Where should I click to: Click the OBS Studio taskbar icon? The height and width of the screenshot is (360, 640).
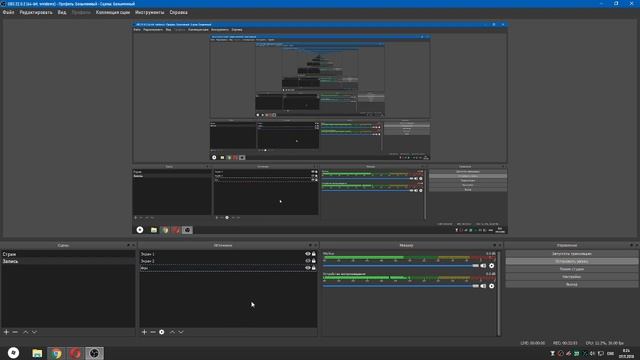94,353
